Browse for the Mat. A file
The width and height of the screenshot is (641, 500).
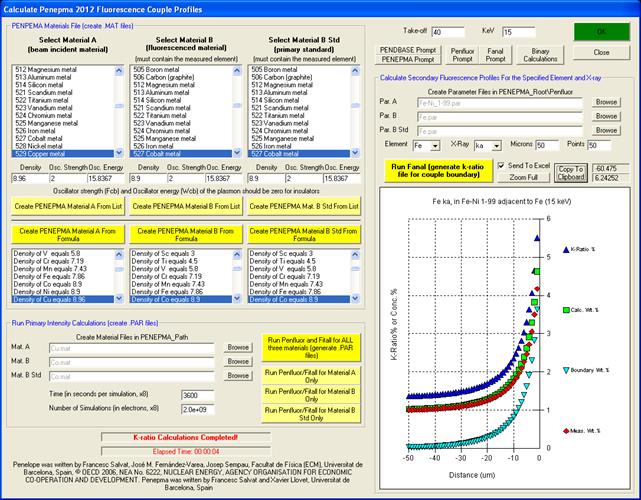(238, 347)
